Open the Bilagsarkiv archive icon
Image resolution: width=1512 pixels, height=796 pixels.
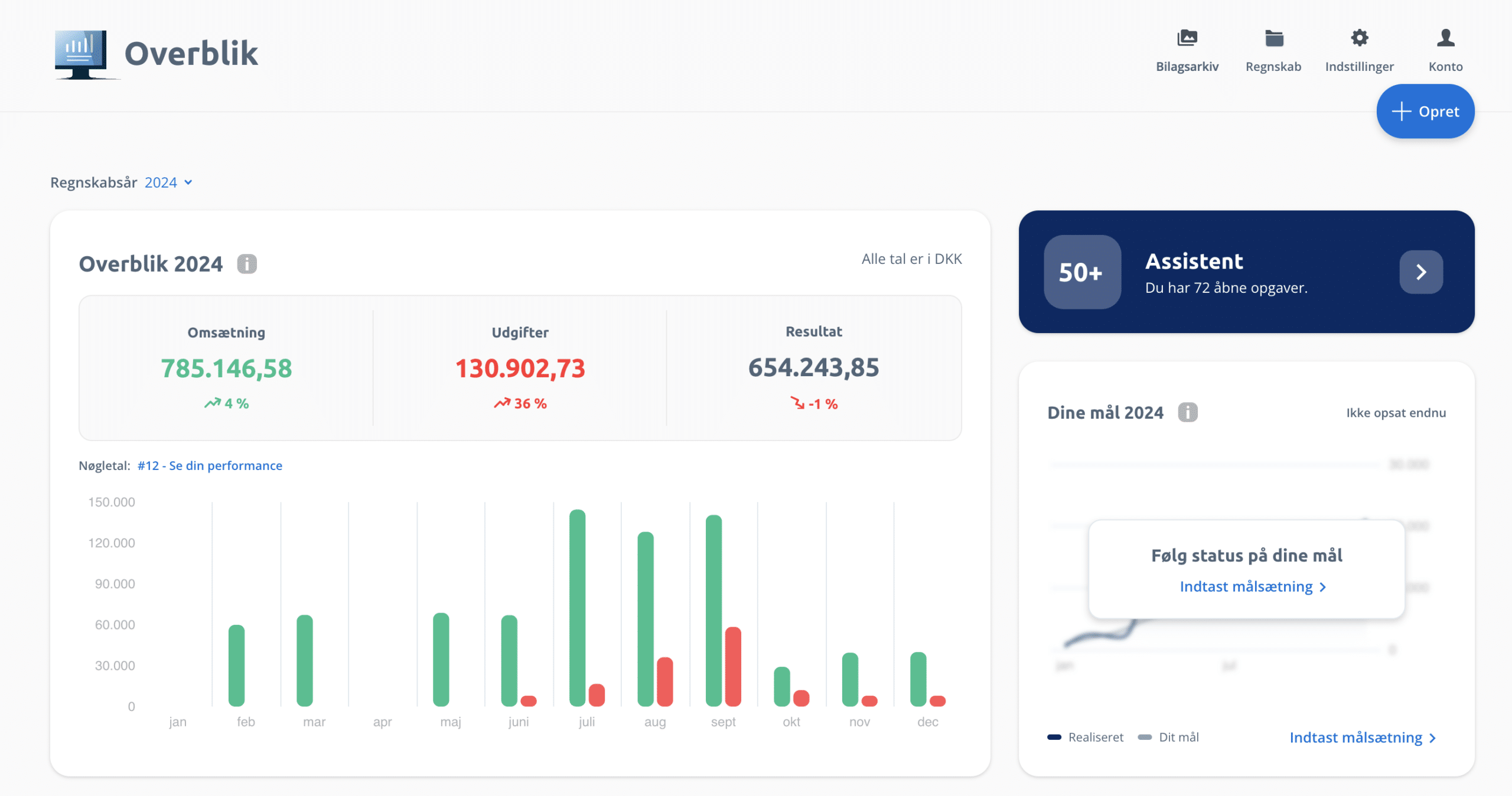[x=1187, y=38]
